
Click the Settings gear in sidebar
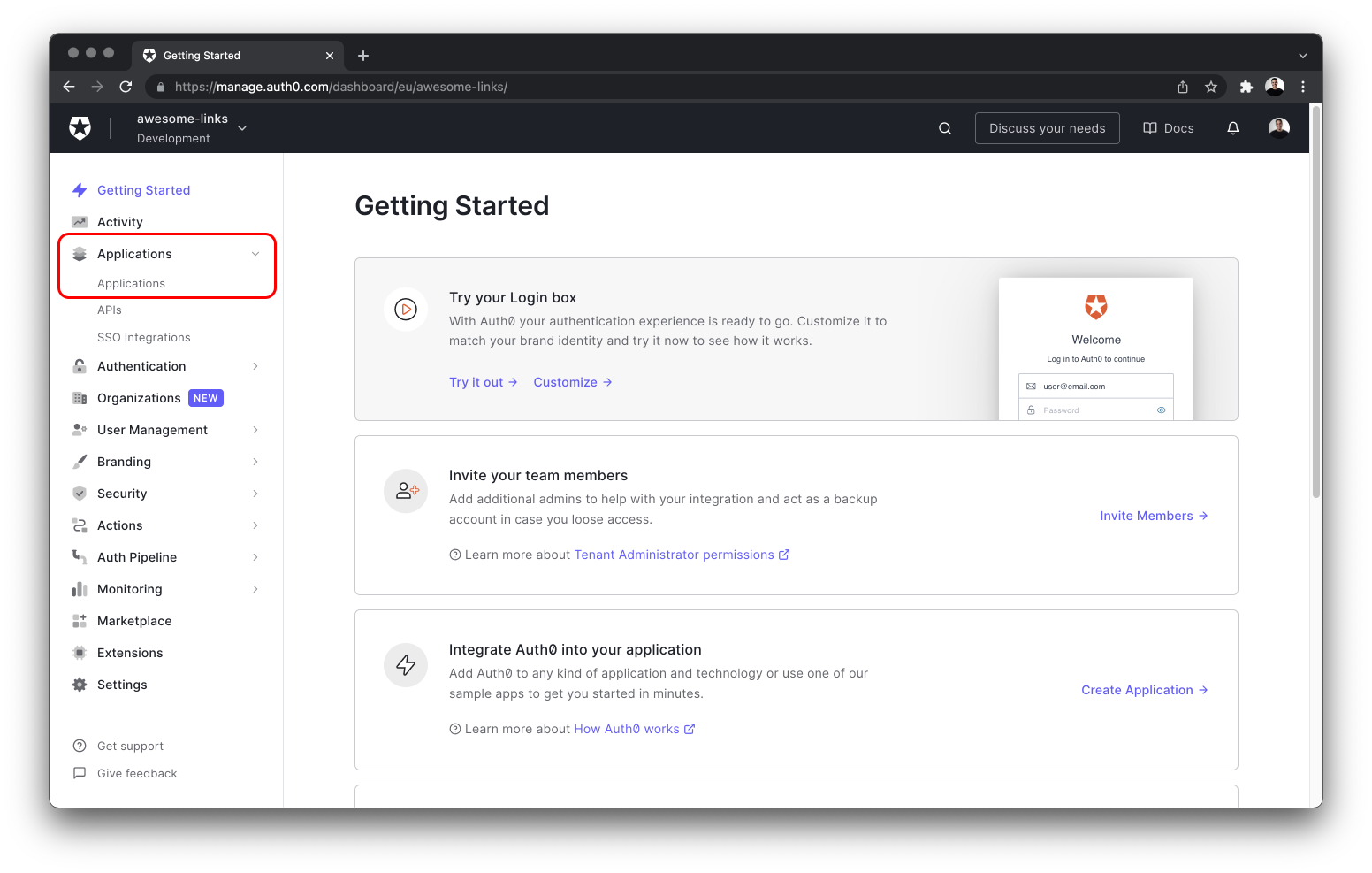point(79,684)
